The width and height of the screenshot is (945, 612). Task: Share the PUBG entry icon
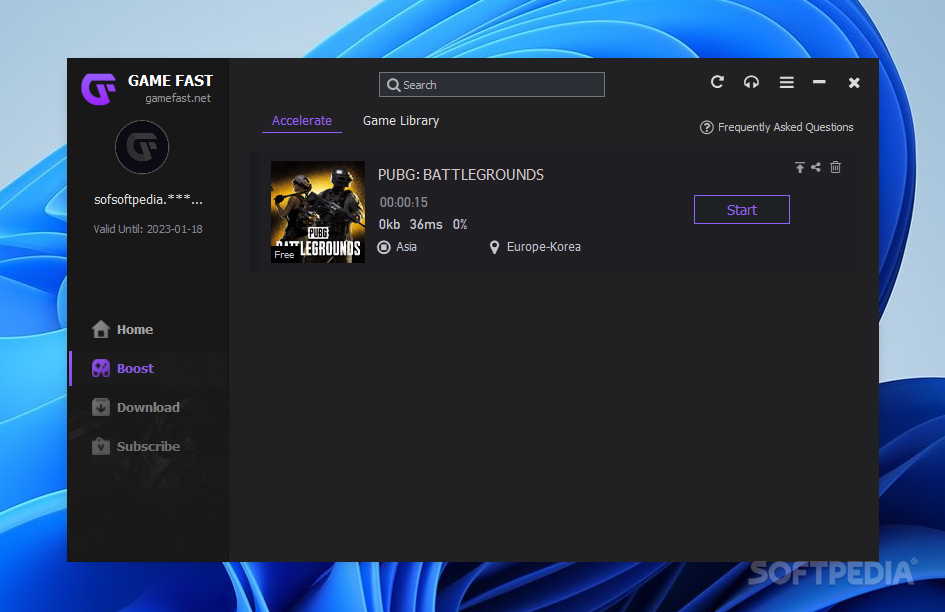click(x=815, y=167)
